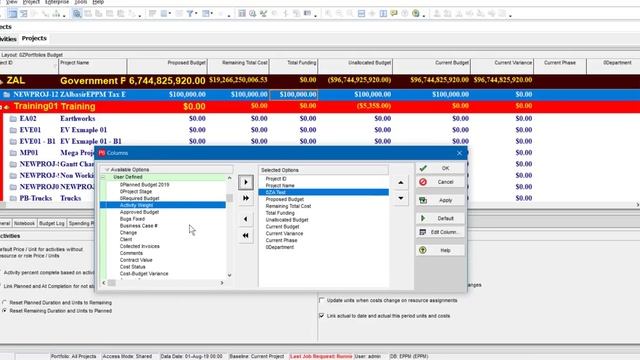The width and height of the screenshot is (640, 360).
Task: Move selected column up in list
Action: click(401, 182)
